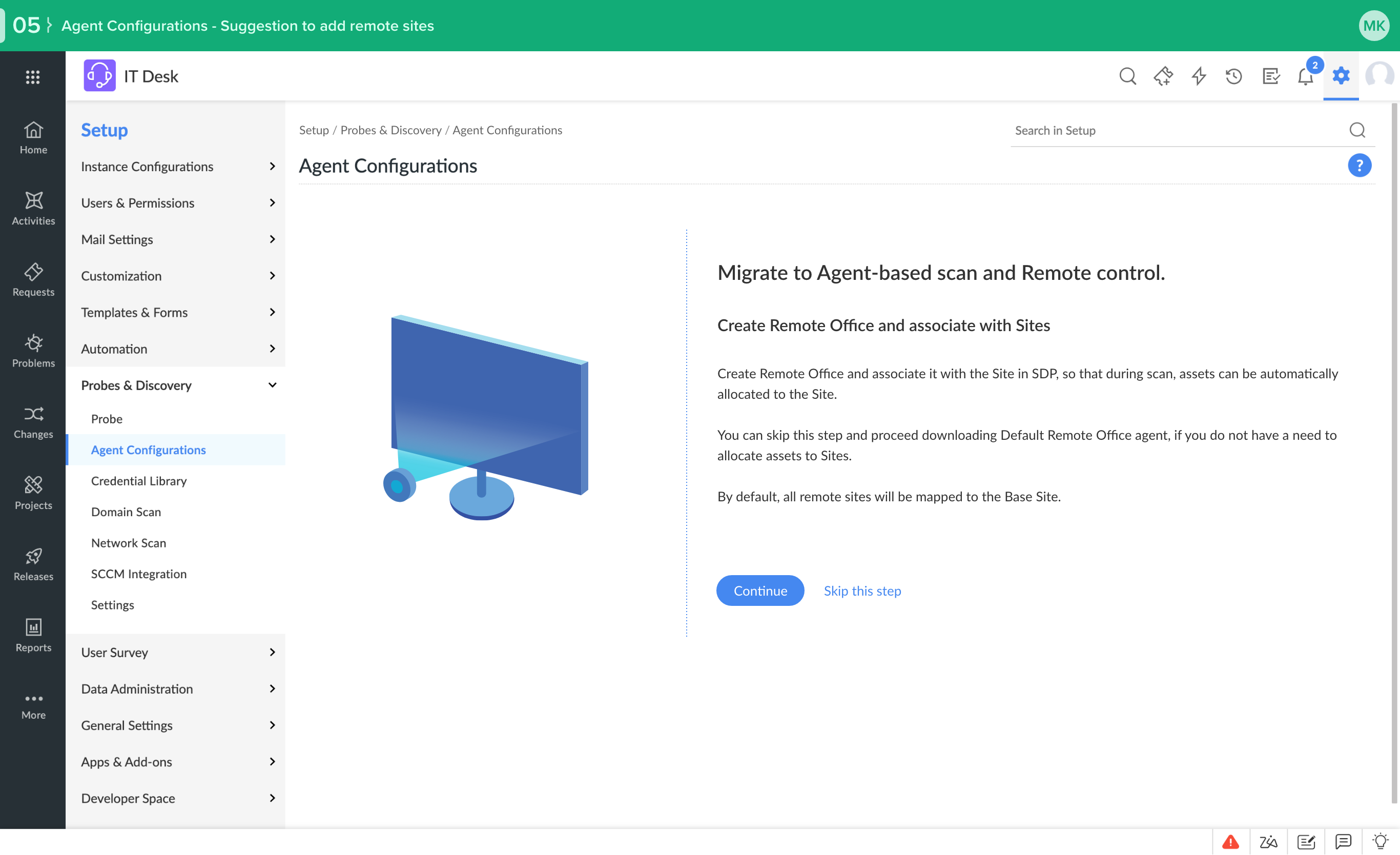This screenshot has height=855, width=1400.
Task: Open Activities module
Action: [33, 209]
